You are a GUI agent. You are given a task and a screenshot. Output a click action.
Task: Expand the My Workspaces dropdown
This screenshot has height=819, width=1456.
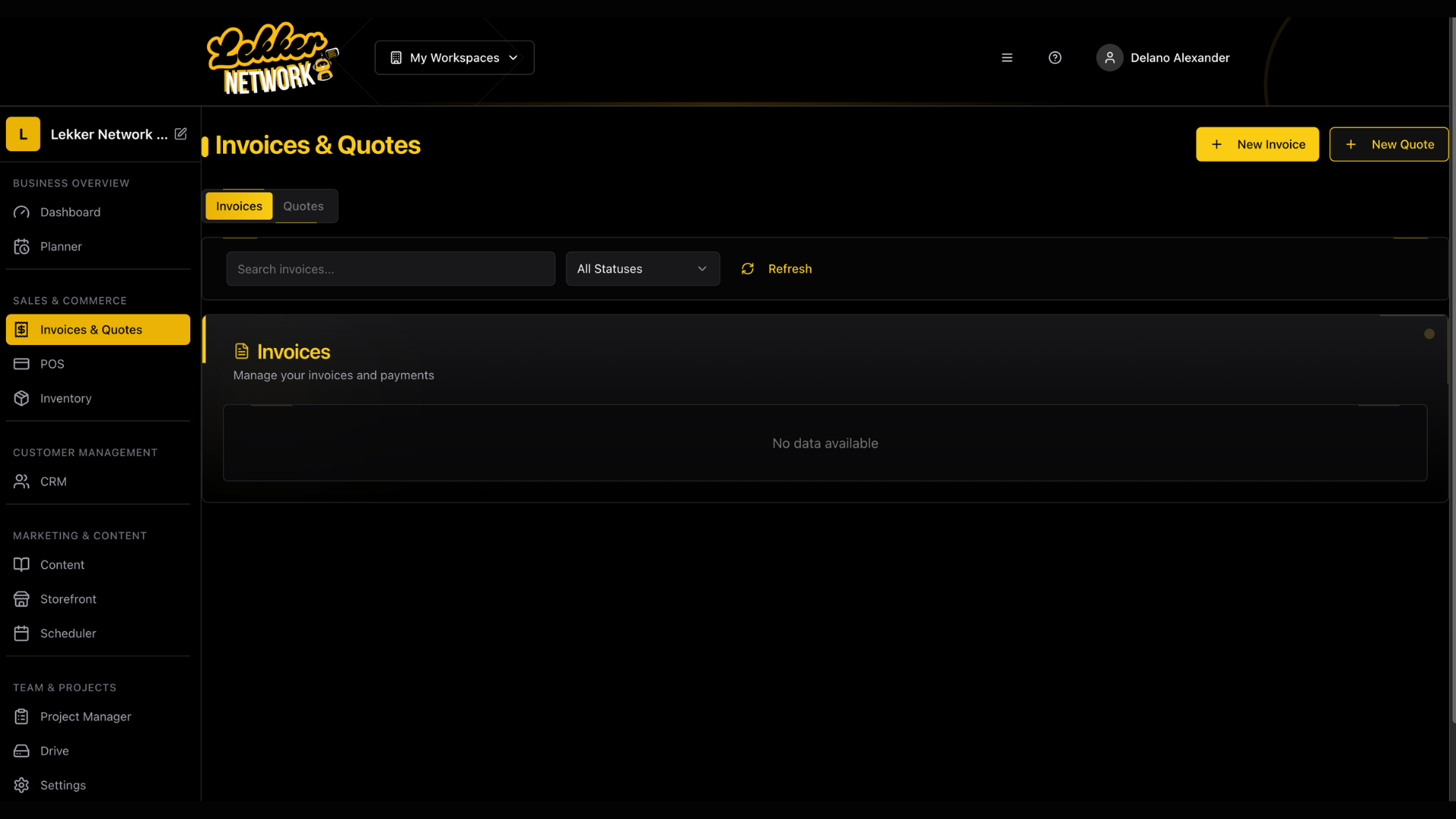click(x=454, y=58)
